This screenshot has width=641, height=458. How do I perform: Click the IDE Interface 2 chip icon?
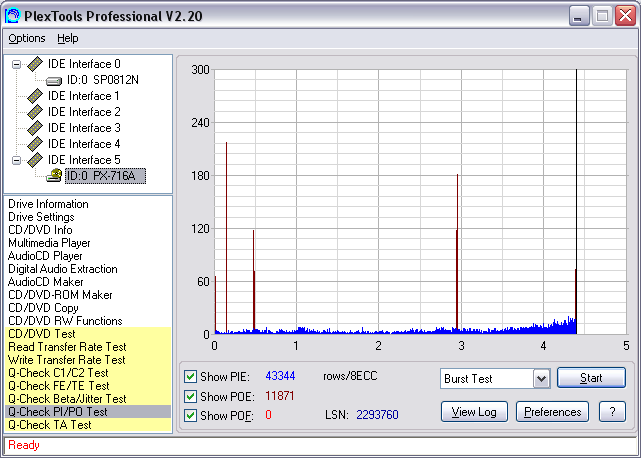click(x=35, y=112)
